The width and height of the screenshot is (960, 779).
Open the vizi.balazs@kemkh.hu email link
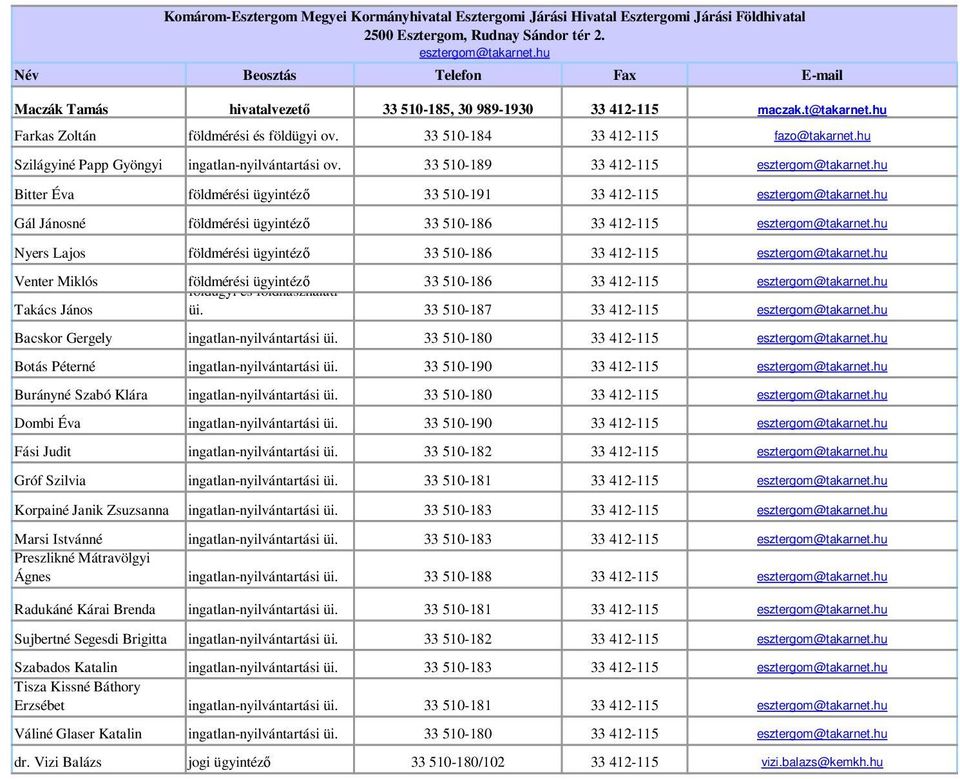click(x=822, y=762)
